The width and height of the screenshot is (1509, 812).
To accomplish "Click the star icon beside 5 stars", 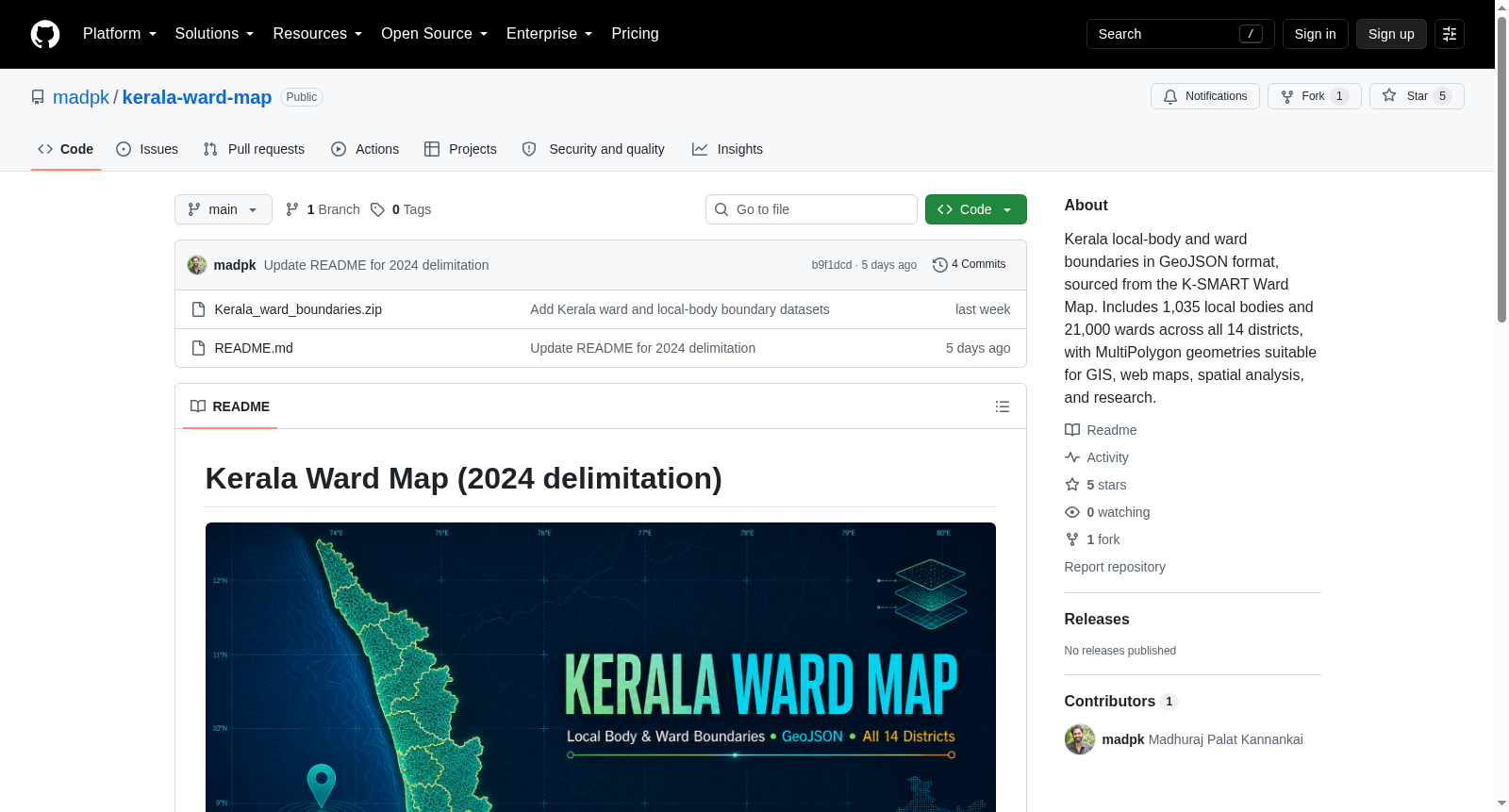I will click(x=1072, y=485).
